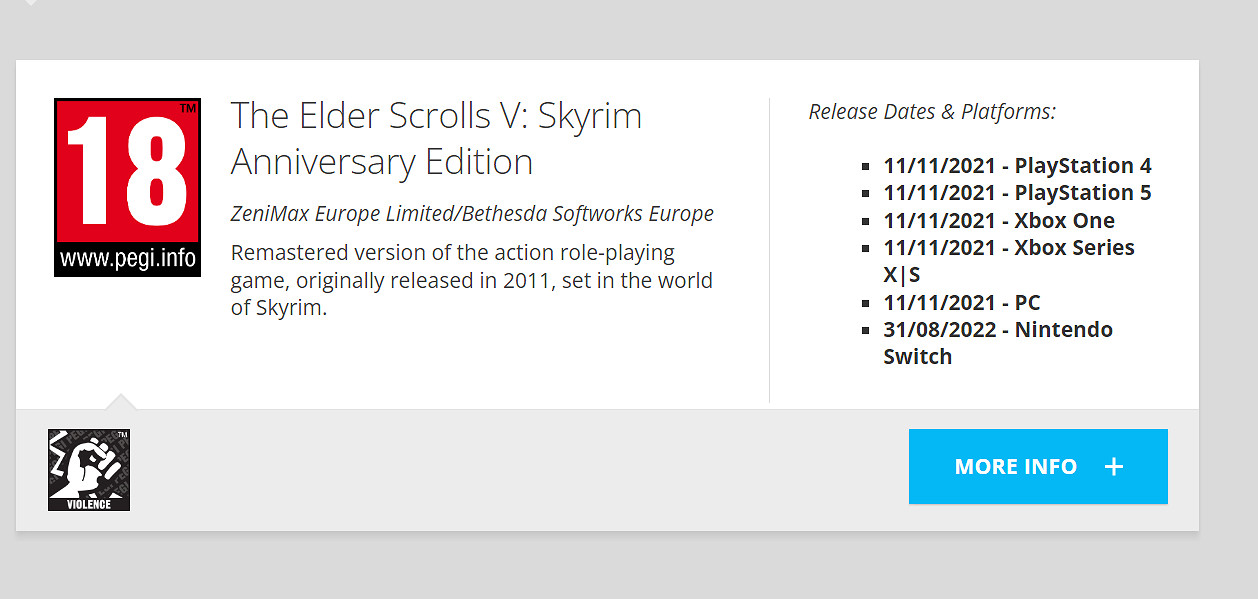This screenshot has height=599, width=1258.
Task: Select the PlayStation 4 release date entry
Action: 1017,166
